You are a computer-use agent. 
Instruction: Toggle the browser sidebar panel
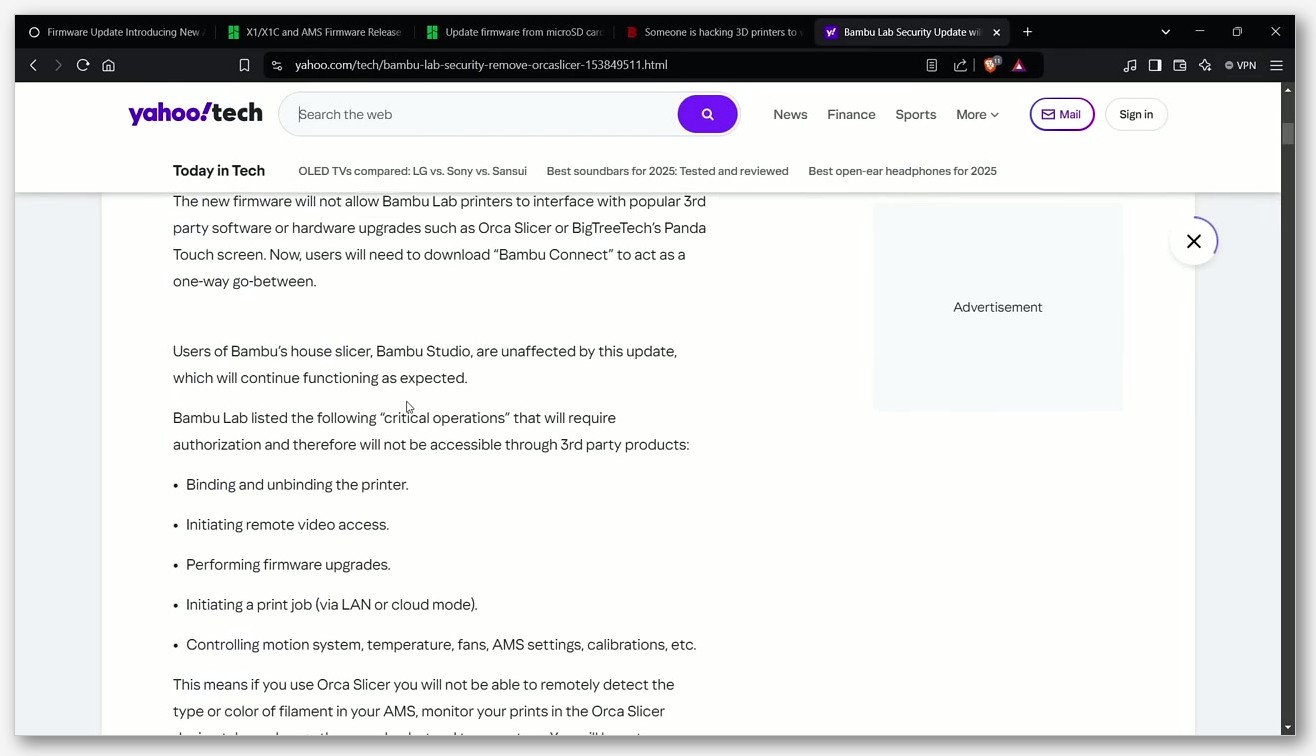click(1155, 65)
